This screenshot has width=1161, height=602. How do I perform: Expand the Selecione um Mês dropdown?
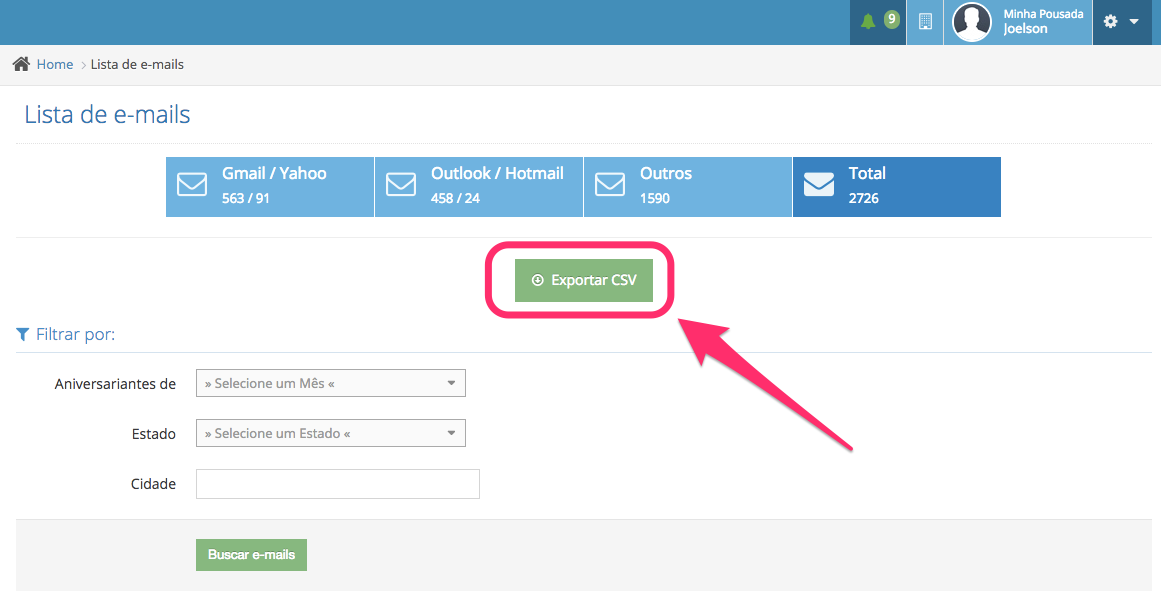[x=331, y=383]
